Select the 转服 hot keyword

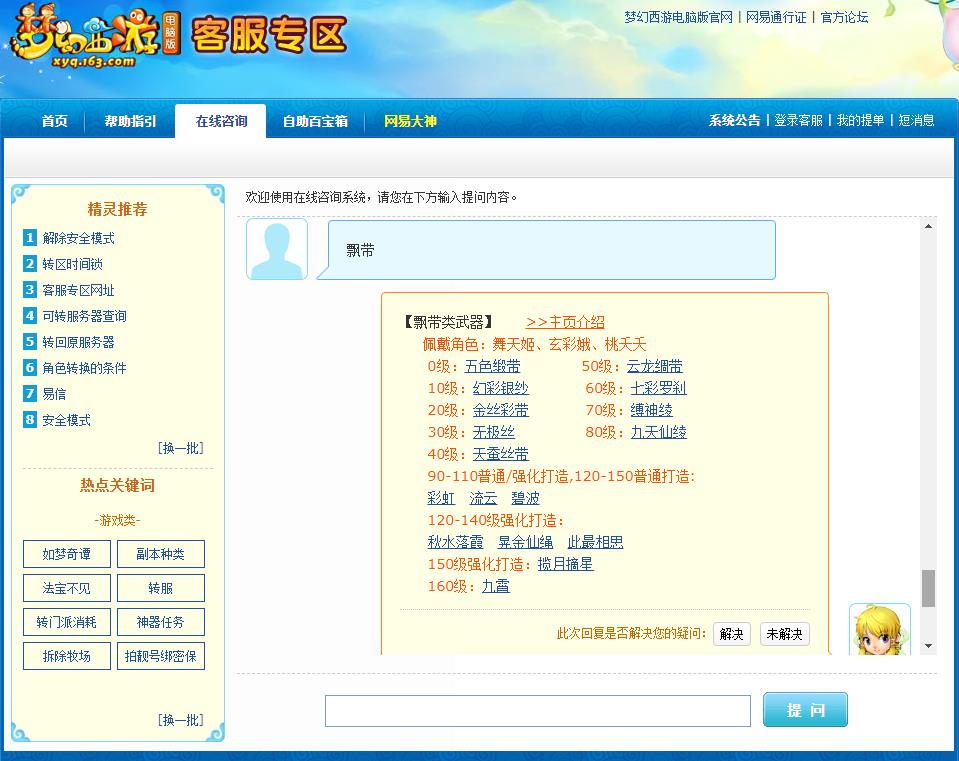click(x=160, y=587)
